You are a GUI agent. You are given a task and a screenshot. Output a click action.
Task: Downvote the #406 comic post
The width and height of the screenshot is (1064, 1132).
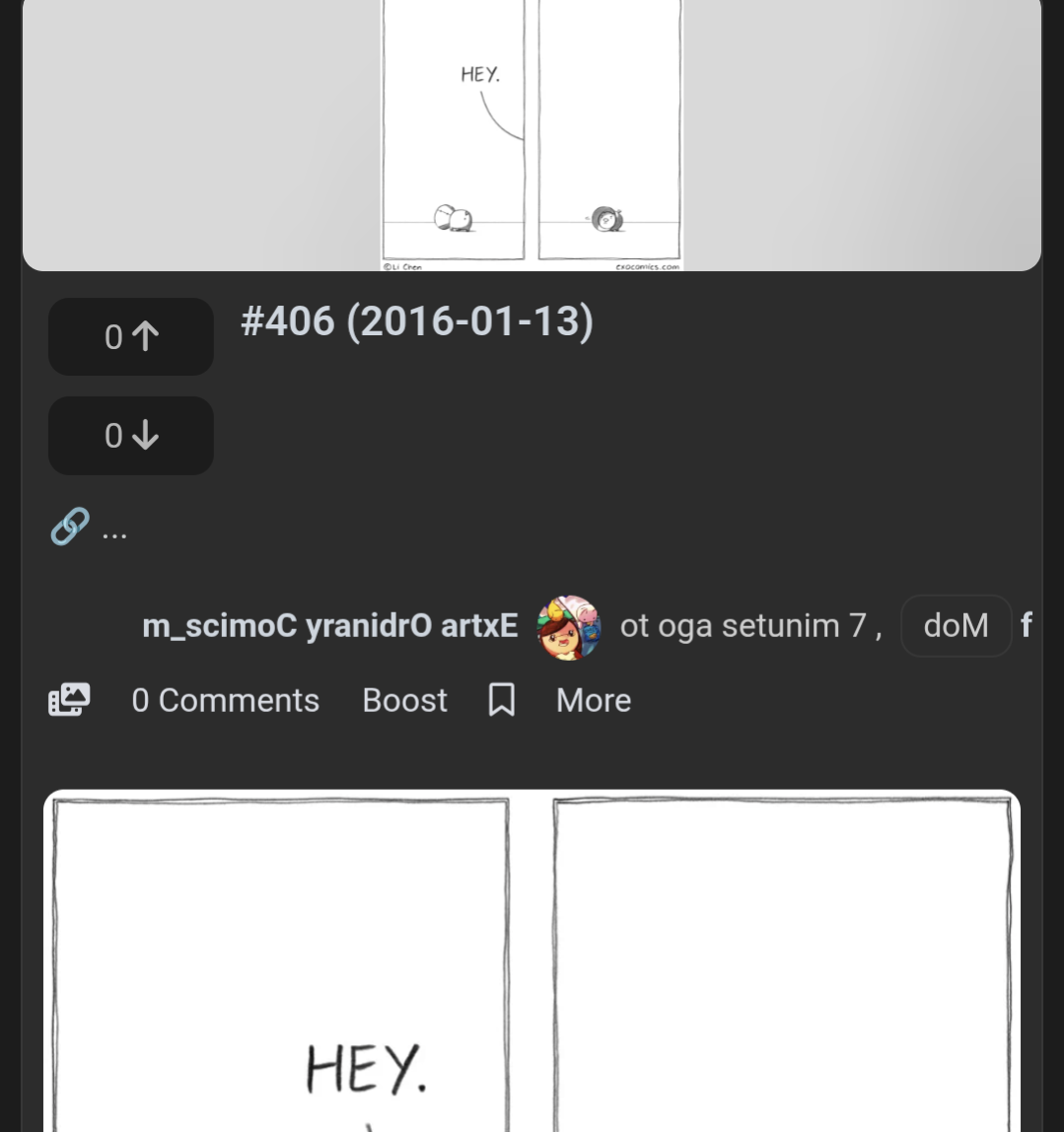coord(131,436)
